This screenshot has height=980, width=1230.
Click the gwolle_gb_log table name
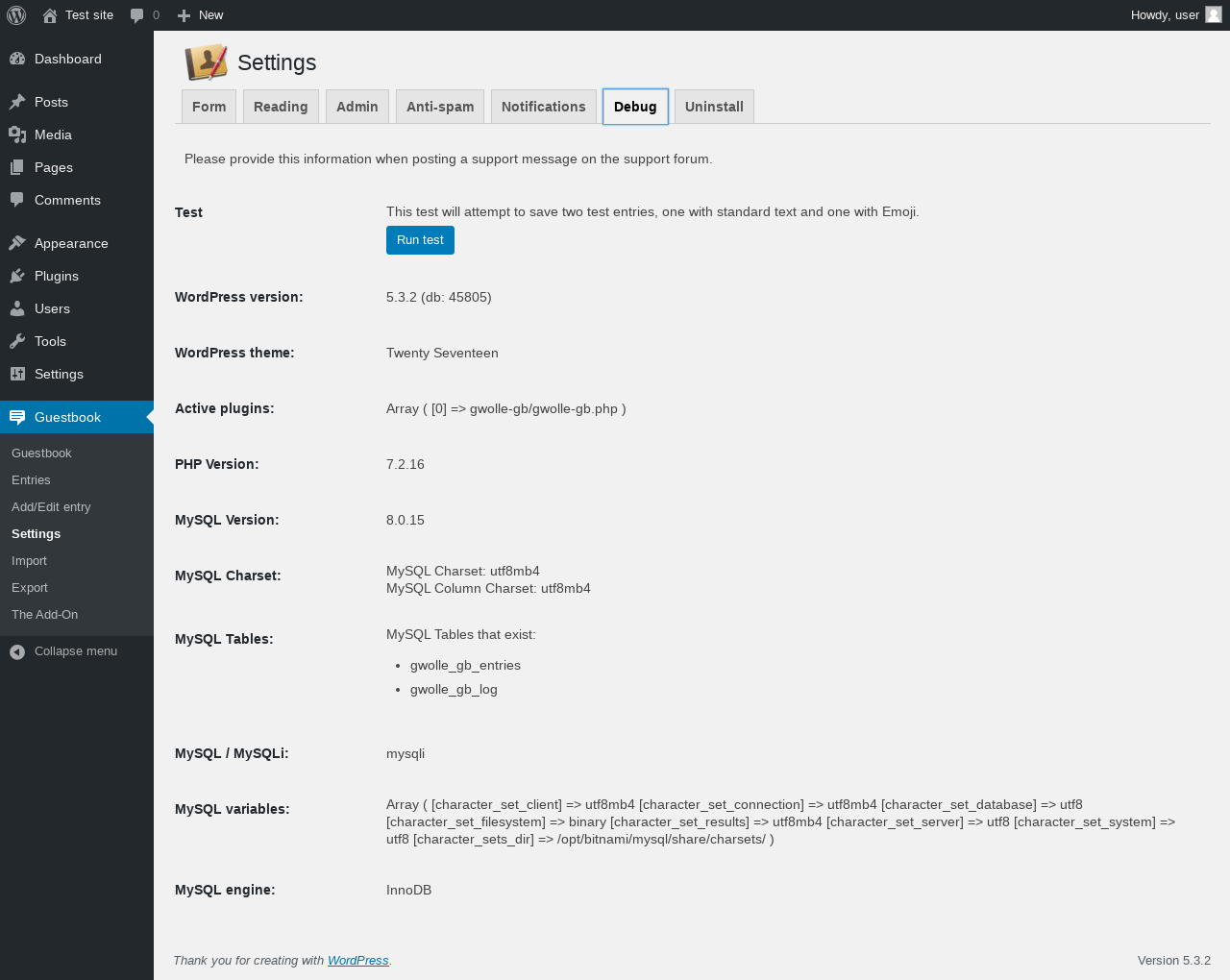(454, 690)
